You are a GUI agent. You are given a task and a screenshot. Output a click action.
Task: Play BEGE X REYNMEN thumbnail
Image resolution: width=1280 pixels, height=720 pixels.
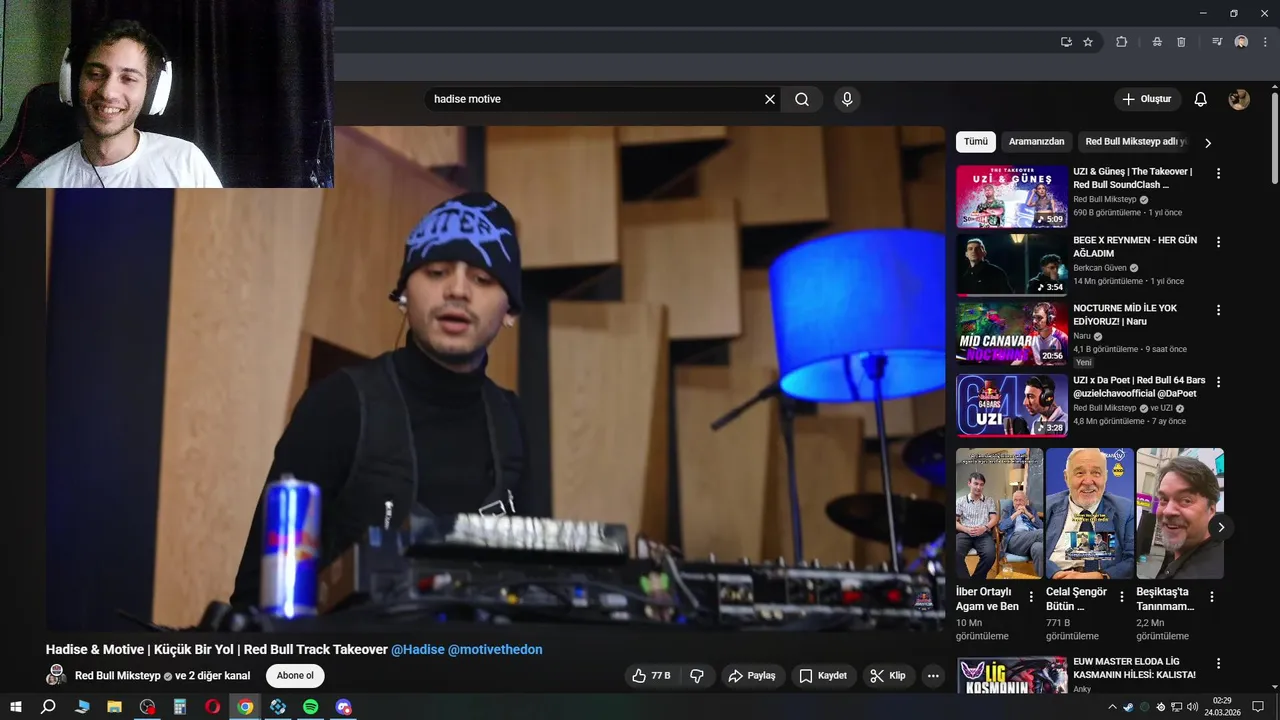click(x=1012, y=265)
